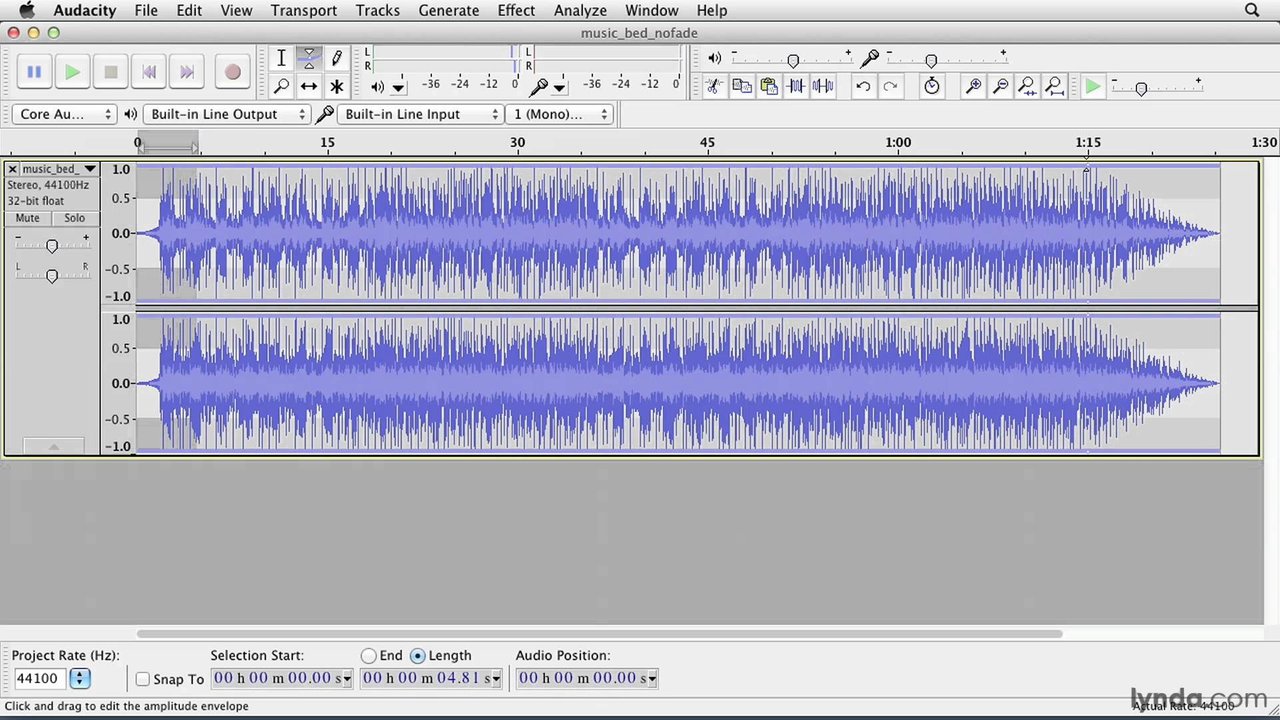Select the Length radio button
Image resolution: width=1280 pixels, height=720 pixels.
417,656
